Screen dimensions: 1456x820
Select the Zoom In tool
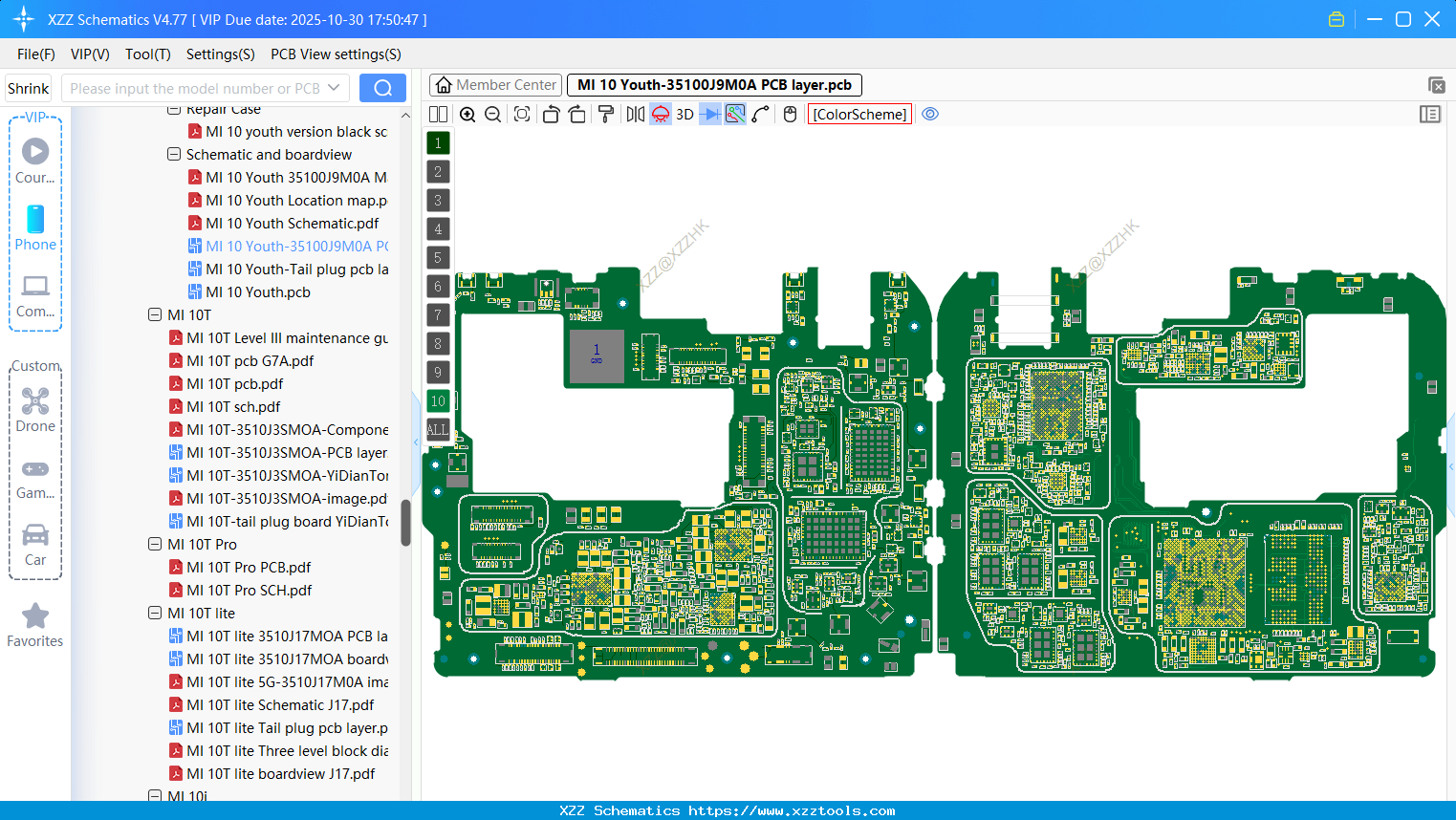pyautogui.click(x=467, y=114)
